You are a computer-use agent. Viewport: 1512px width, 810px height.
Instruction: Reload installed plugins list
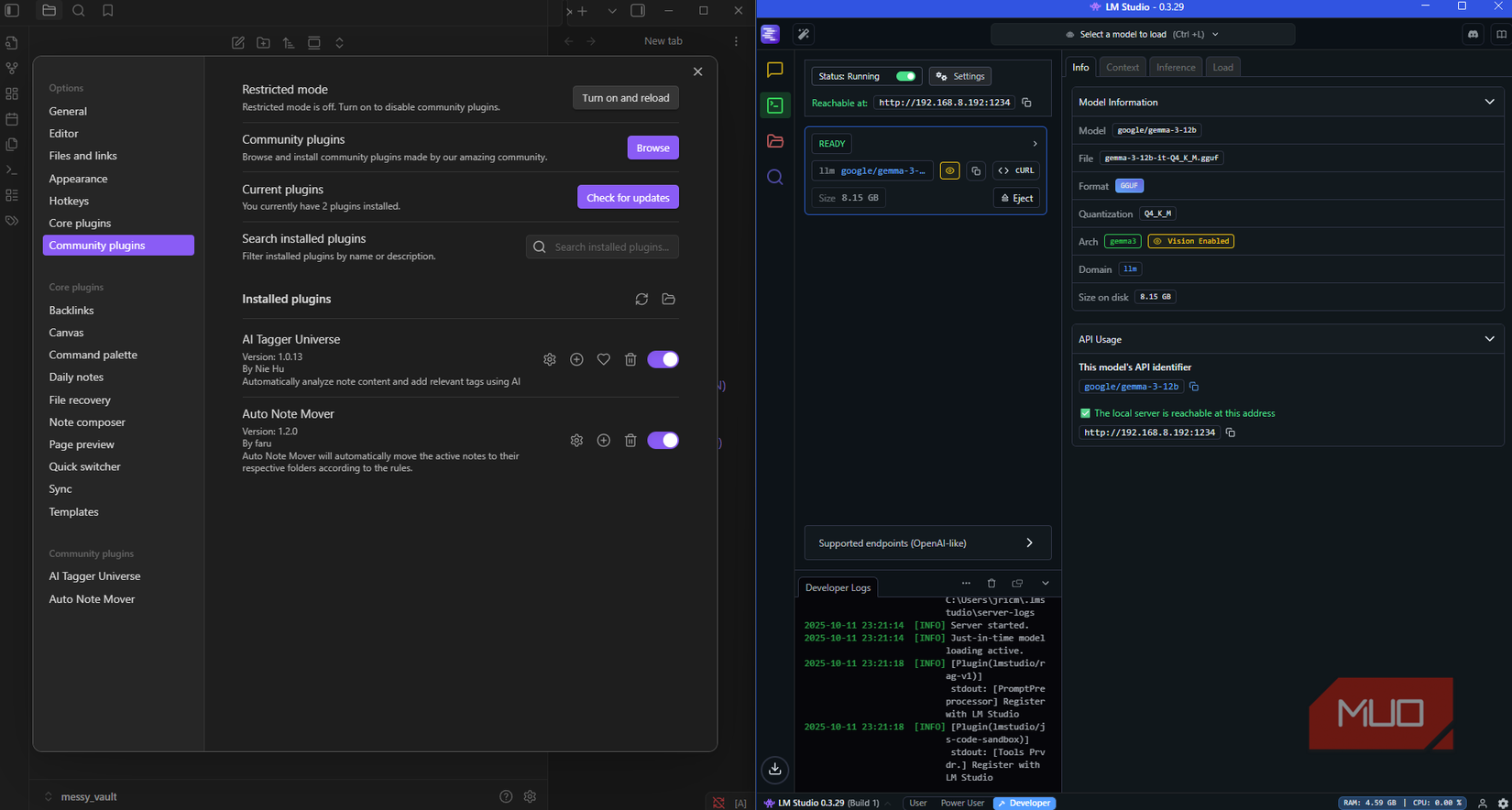641,300
